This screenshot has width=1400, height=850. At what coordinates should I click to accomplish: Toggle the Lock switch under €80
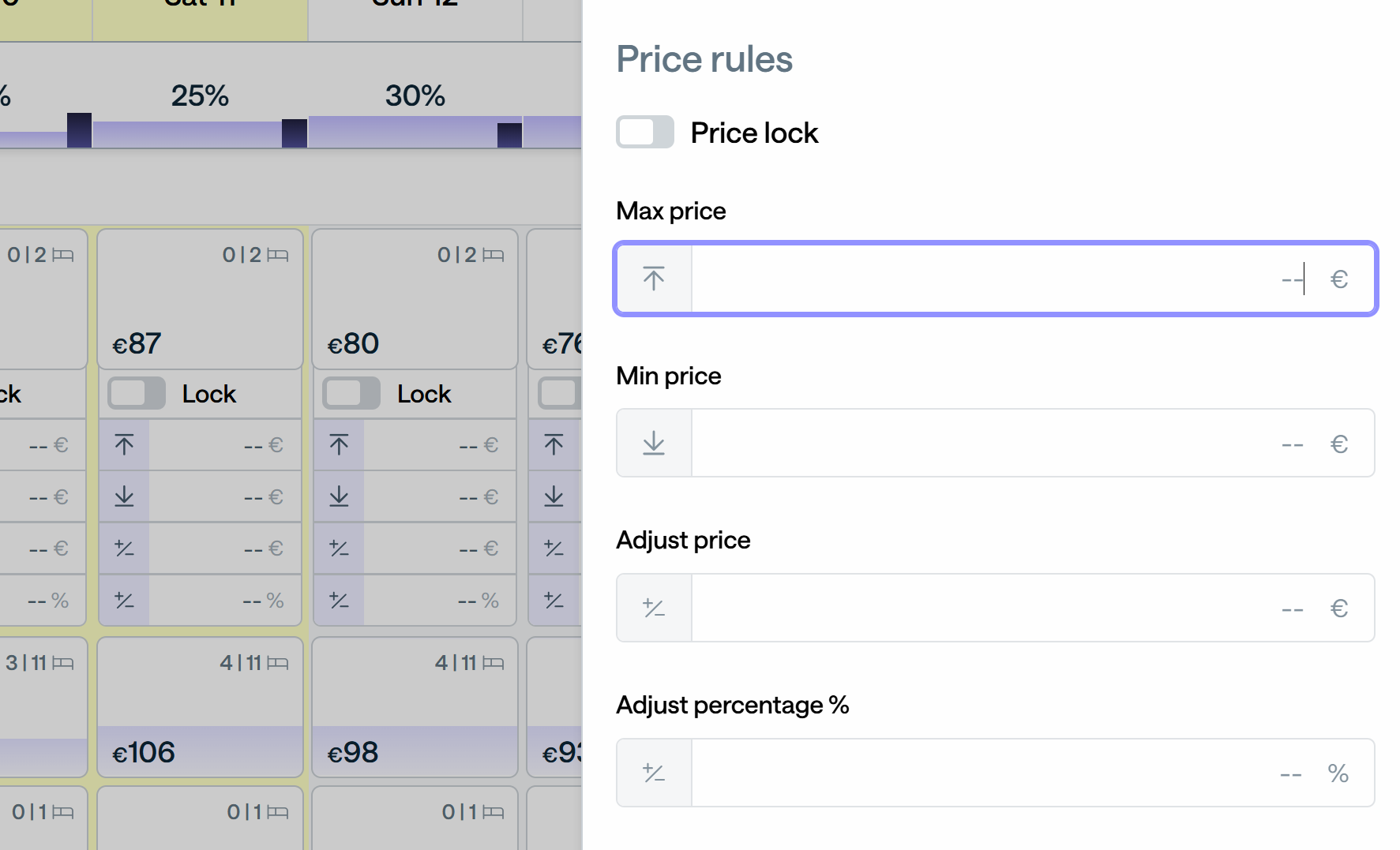(351, 393)
